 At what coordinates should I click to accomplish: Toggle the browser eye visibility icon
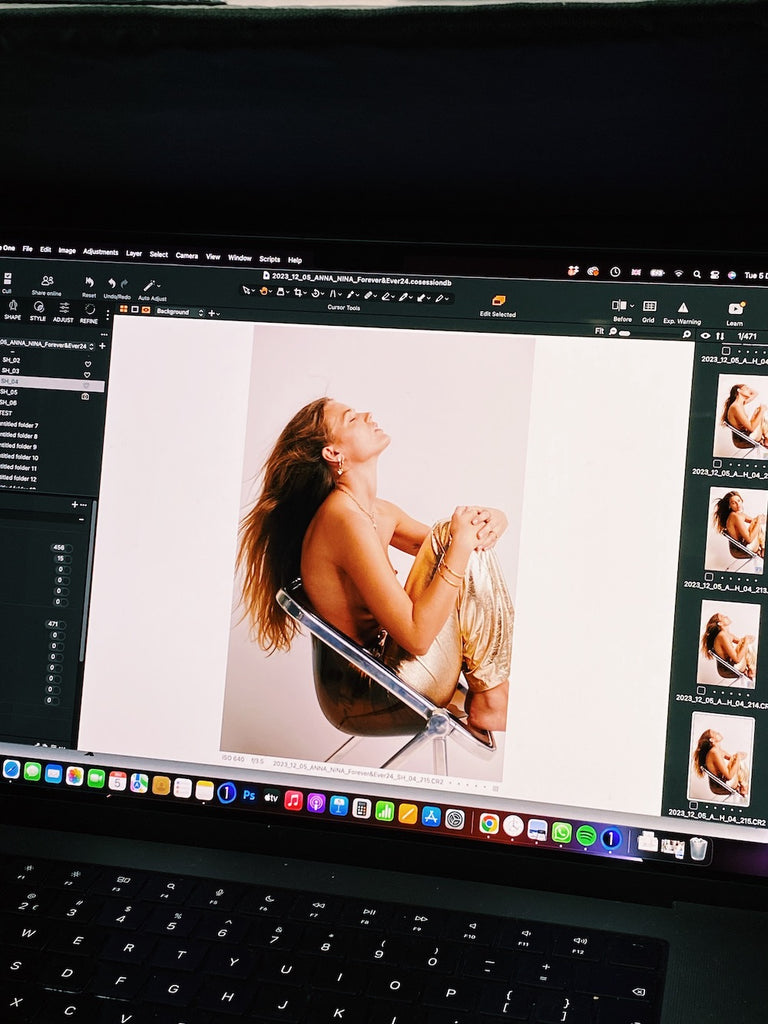705,335
